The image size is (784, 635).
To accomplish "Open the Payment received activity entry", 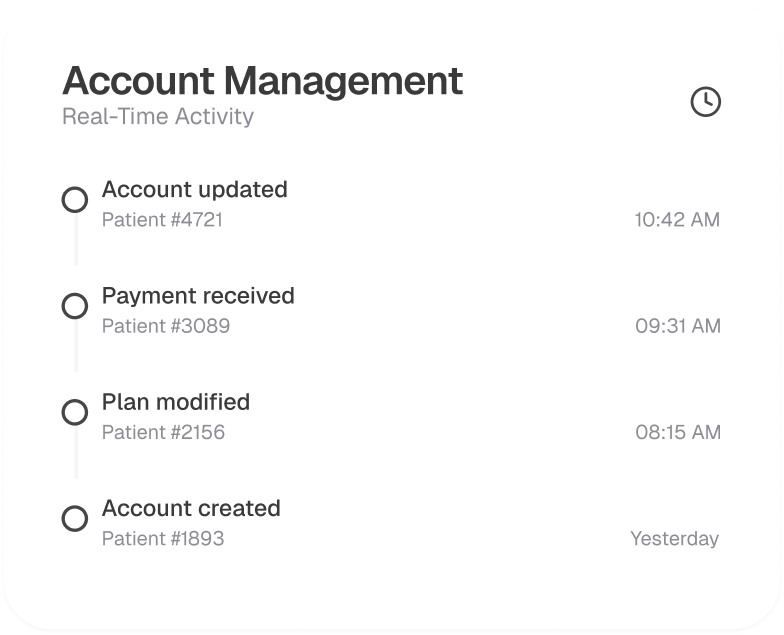I will pos(198,296).
